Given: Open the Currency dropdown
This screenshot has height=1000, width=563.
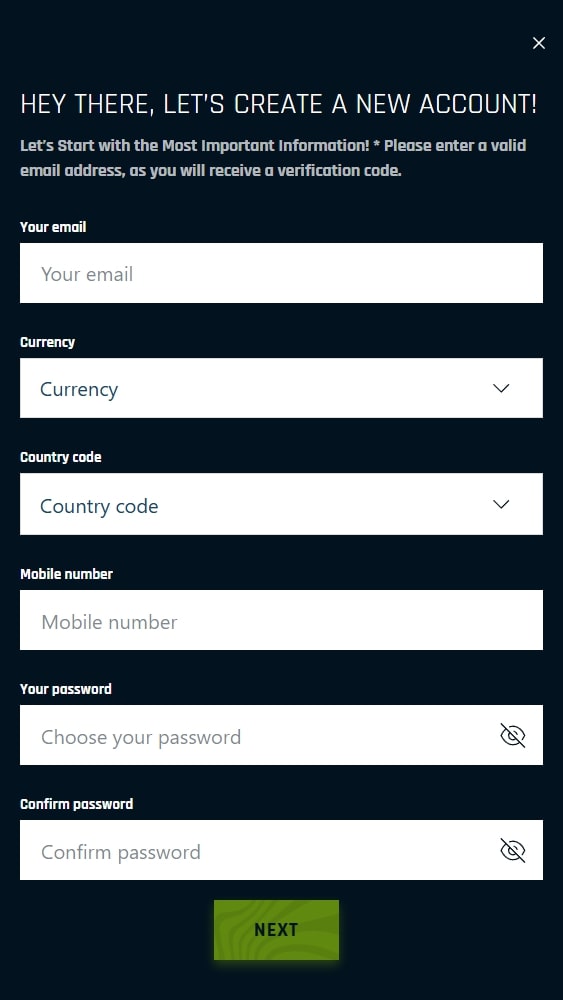Looking at the screenshot, I should 281,388.
